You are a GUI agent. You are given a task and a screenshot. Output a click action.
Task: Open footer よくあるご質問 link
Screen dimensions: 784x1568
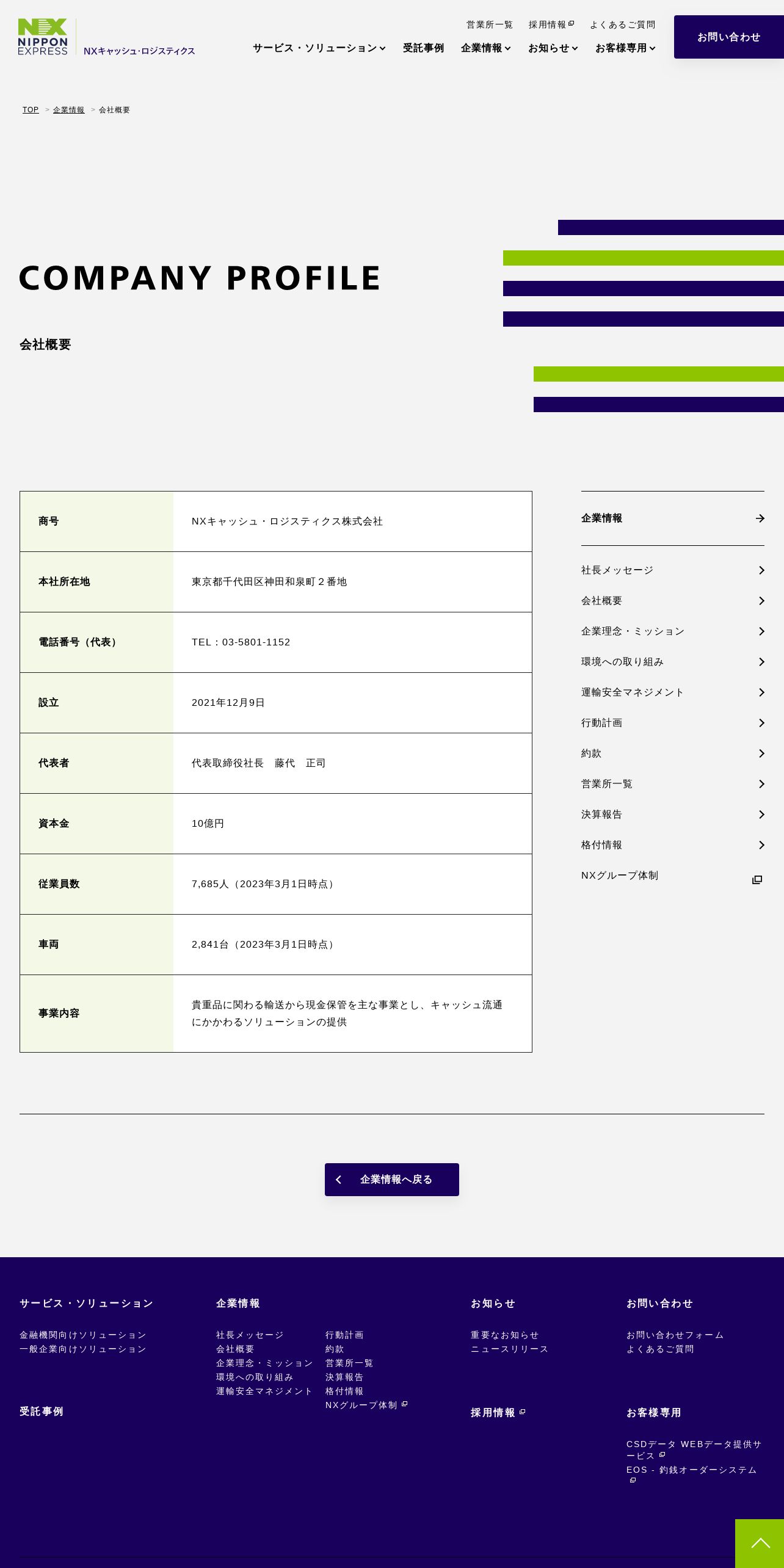click(x=661, y=1349)
